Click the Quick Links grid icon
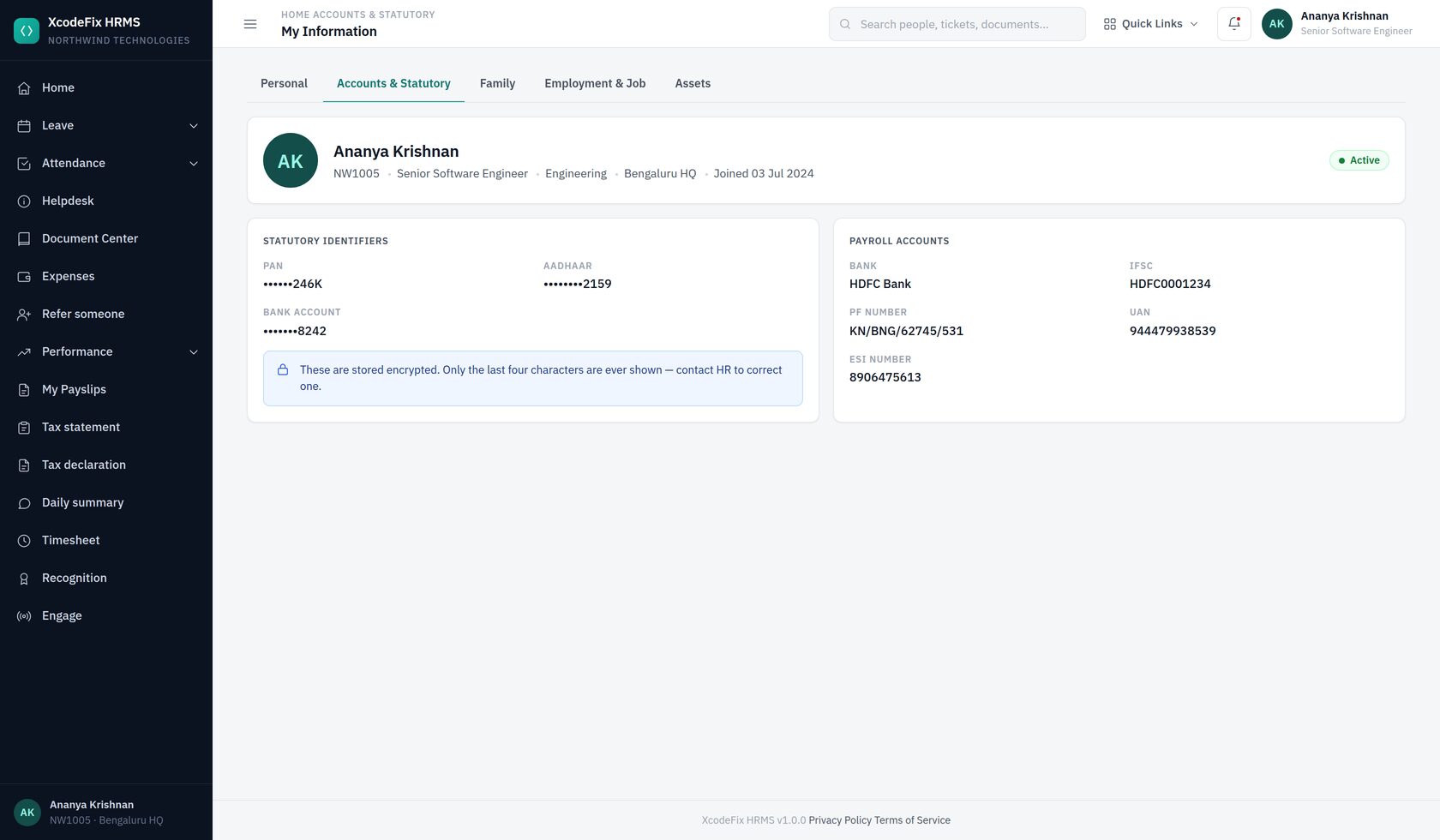This screenshot has height=840, width=1440. click(x=1110, y=24)
